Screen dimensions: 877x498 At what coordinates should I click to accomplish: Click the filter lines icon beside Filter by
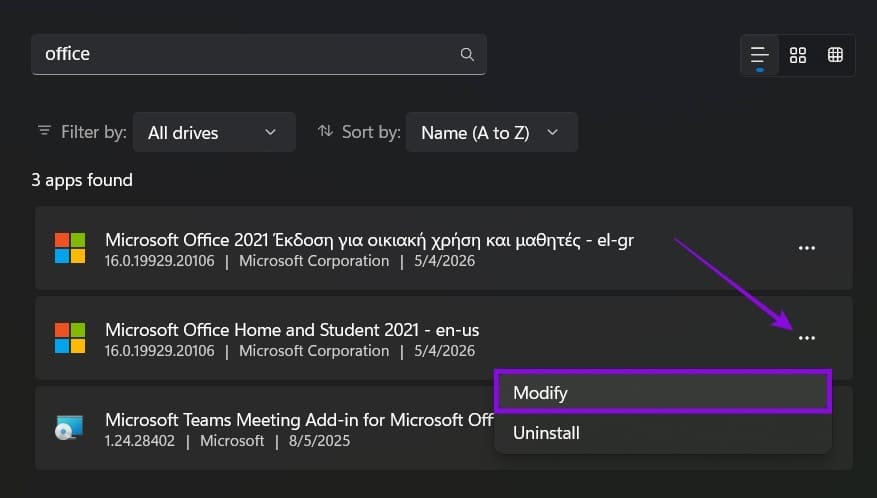pos(44,131)
